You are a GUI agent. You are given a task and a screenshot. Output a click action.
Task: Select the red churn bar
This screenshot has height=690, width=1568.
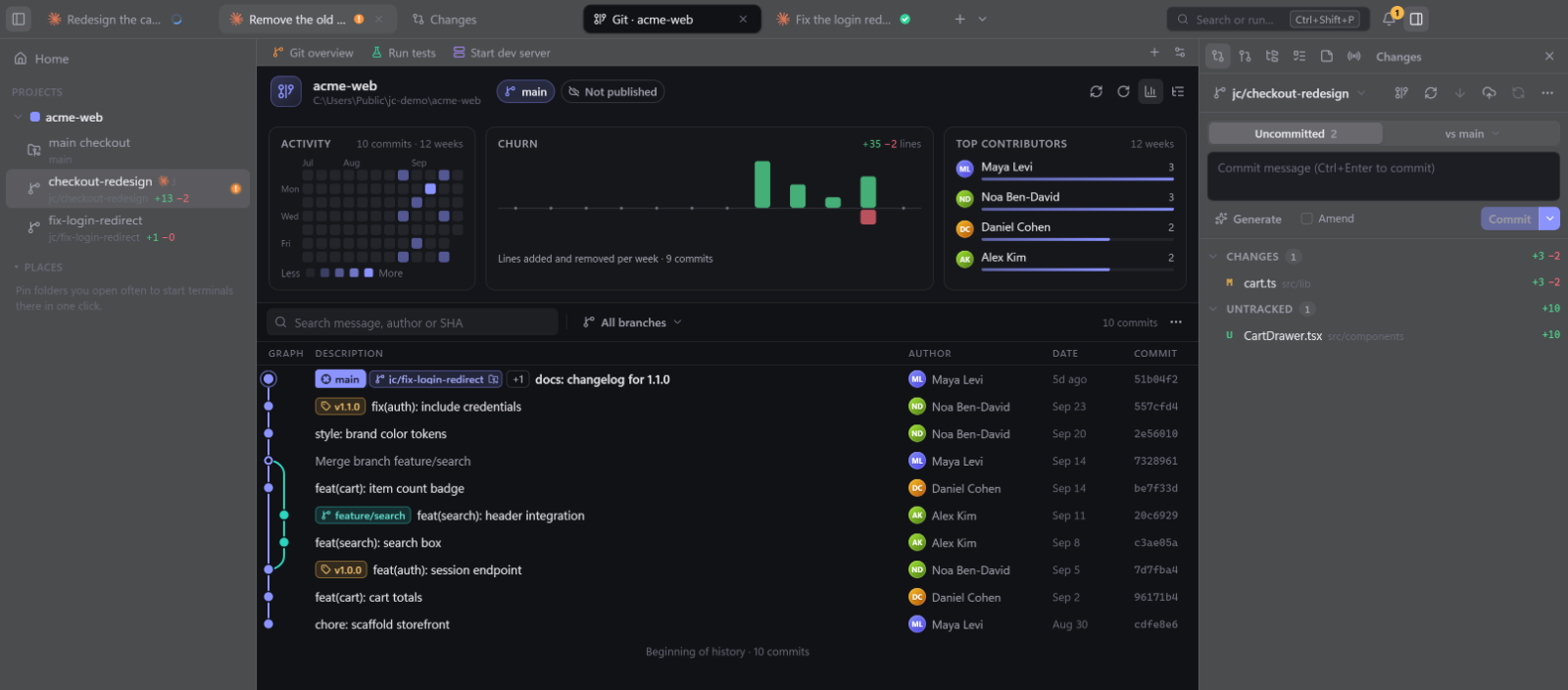pos(868,217)
